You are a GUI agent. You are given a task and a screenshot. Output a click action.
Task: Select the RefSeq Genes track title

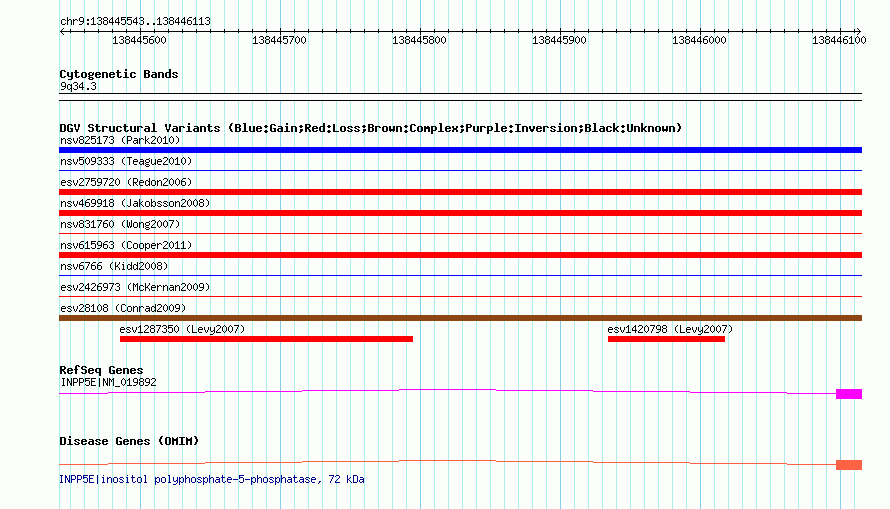pos(101,370)
